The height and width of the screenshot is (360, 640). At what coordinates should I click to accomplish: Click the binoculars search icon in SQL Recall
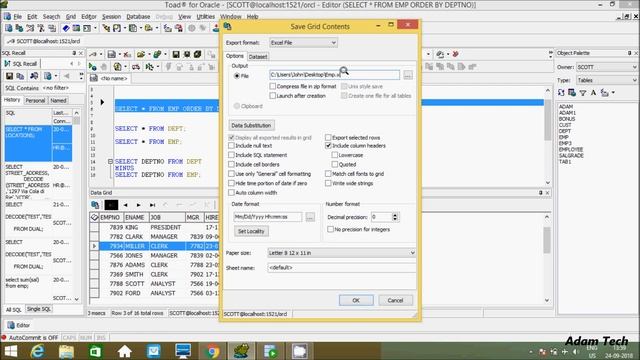click(x=34, y=76)
